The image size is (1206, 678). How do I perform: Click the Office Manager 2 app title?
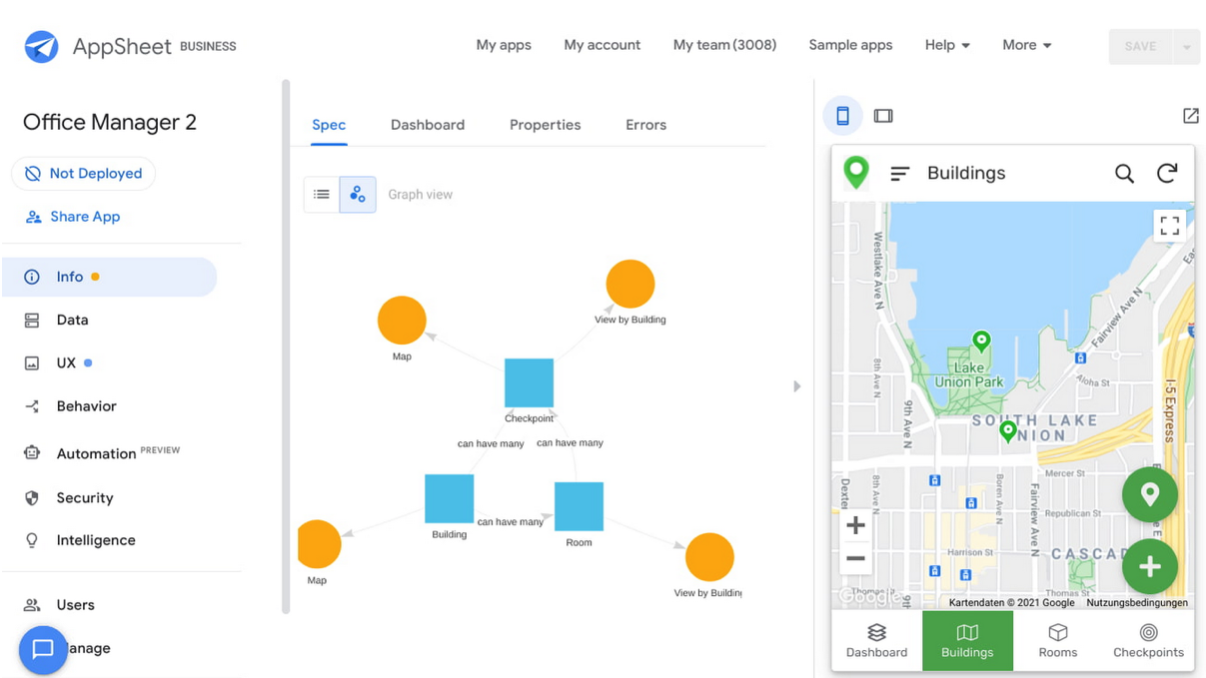pyautogui.click(x=110, y=122)
